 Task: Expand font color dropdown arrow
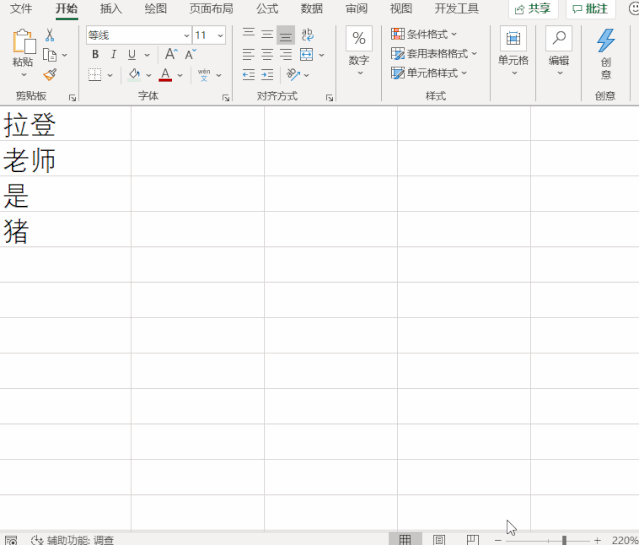[180, 75]
